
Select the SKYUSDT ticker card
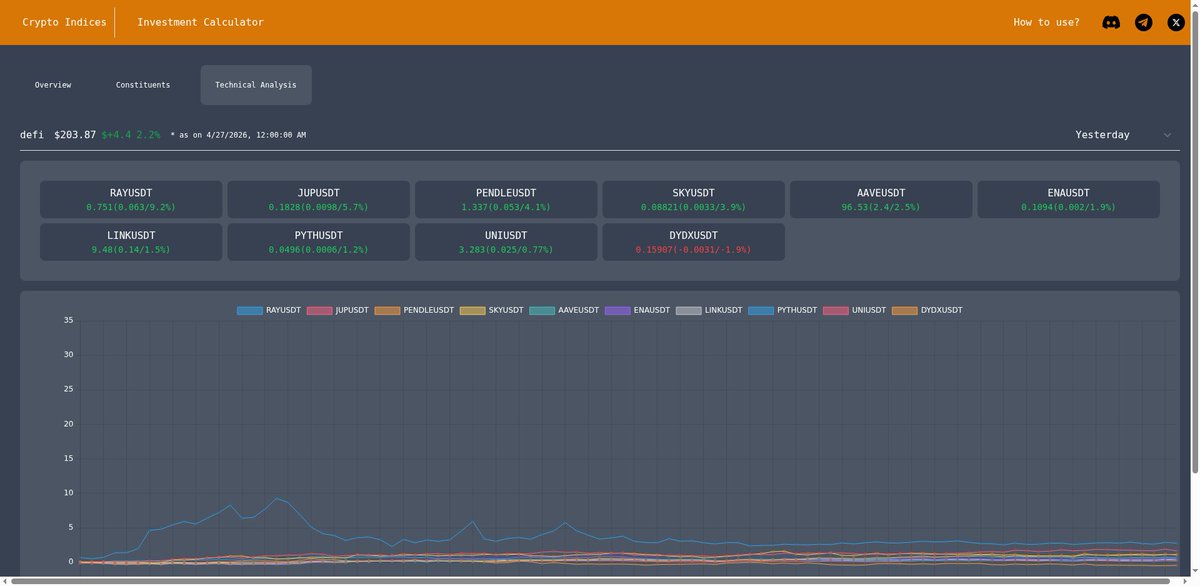tap(693, 199)
